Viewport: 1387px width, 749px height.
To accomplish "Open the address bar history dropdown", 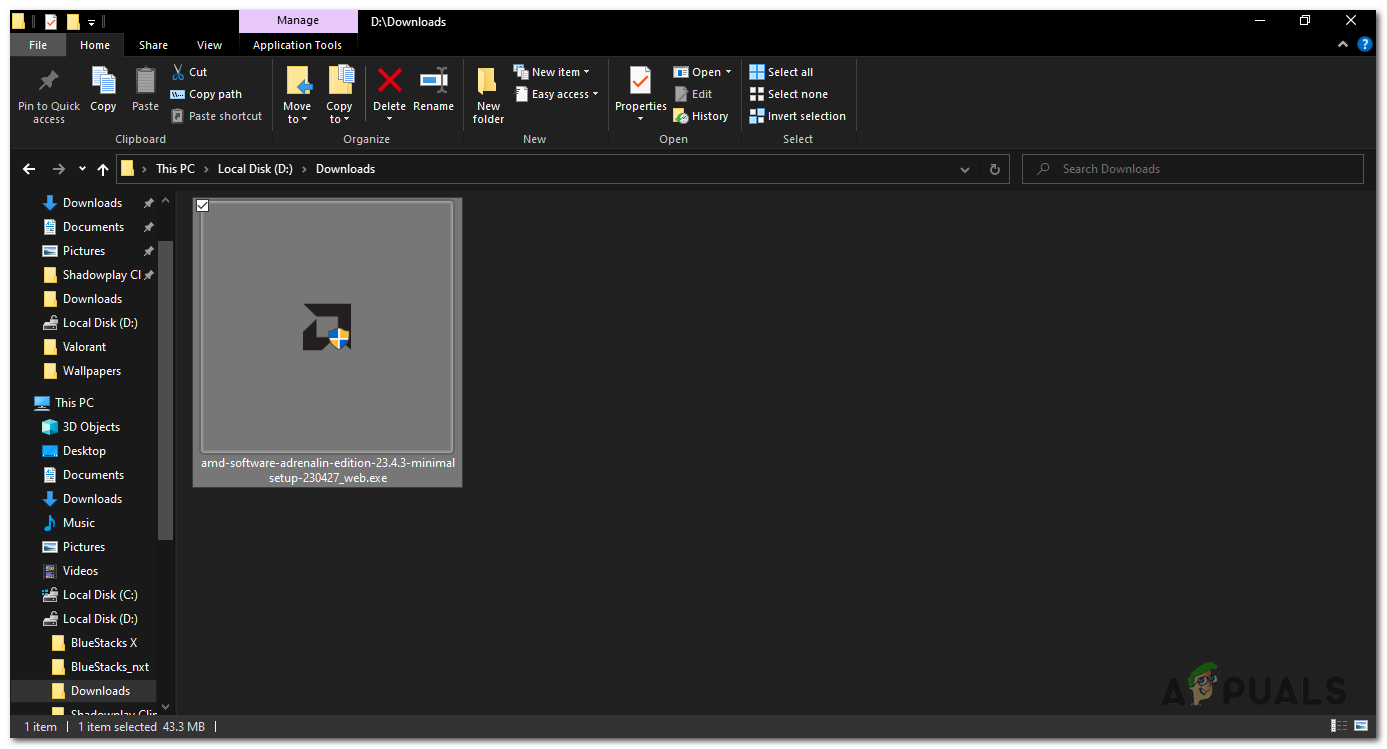I will [964, 169].
